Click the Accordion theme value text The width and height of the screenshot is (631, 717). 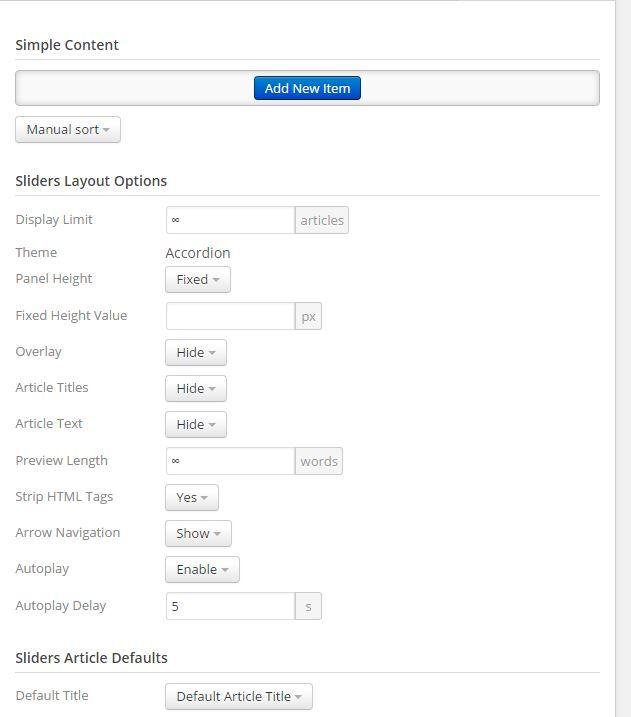(x=198, y=253)
